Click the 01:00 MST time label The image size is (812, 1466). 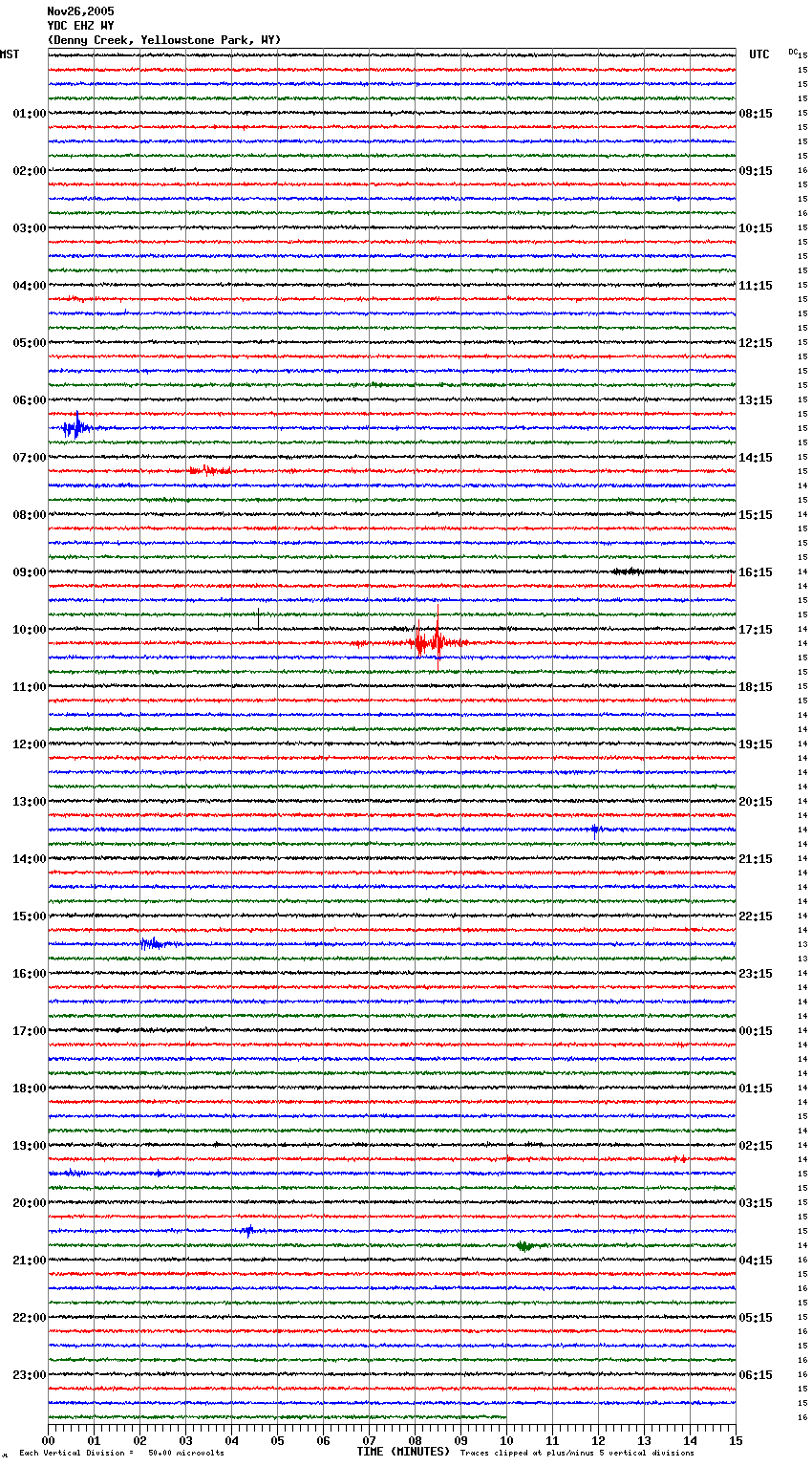point(29,114)
